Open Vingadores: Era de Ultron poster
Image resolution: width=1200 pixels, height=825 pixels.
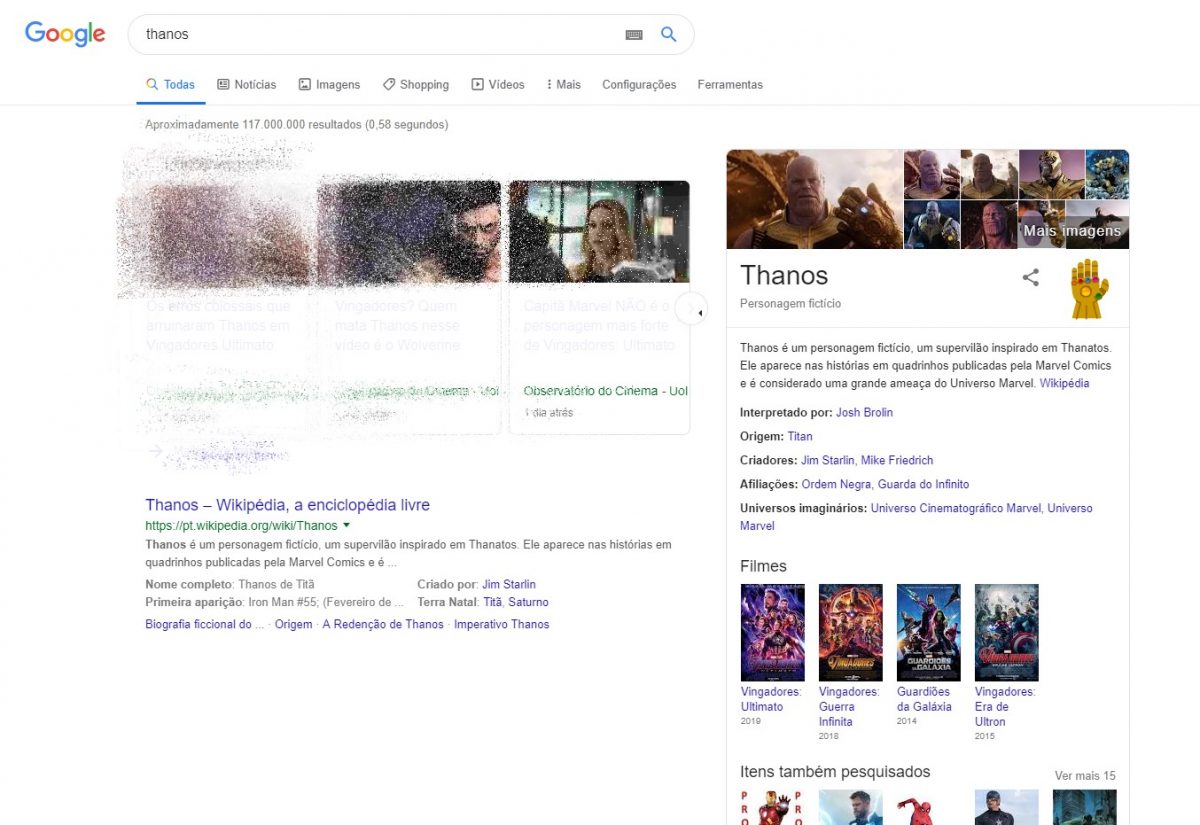coord(1006,632)
